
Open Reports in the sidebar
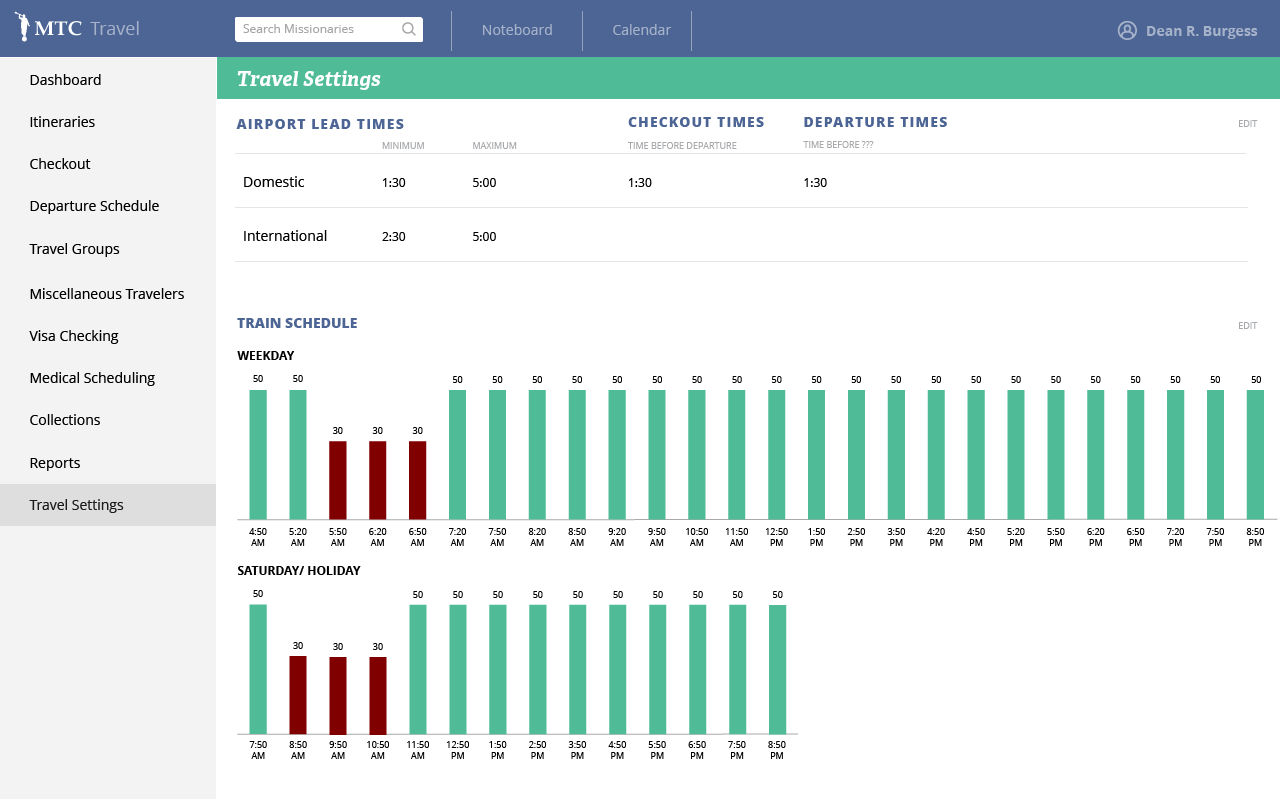pos(55,463)
